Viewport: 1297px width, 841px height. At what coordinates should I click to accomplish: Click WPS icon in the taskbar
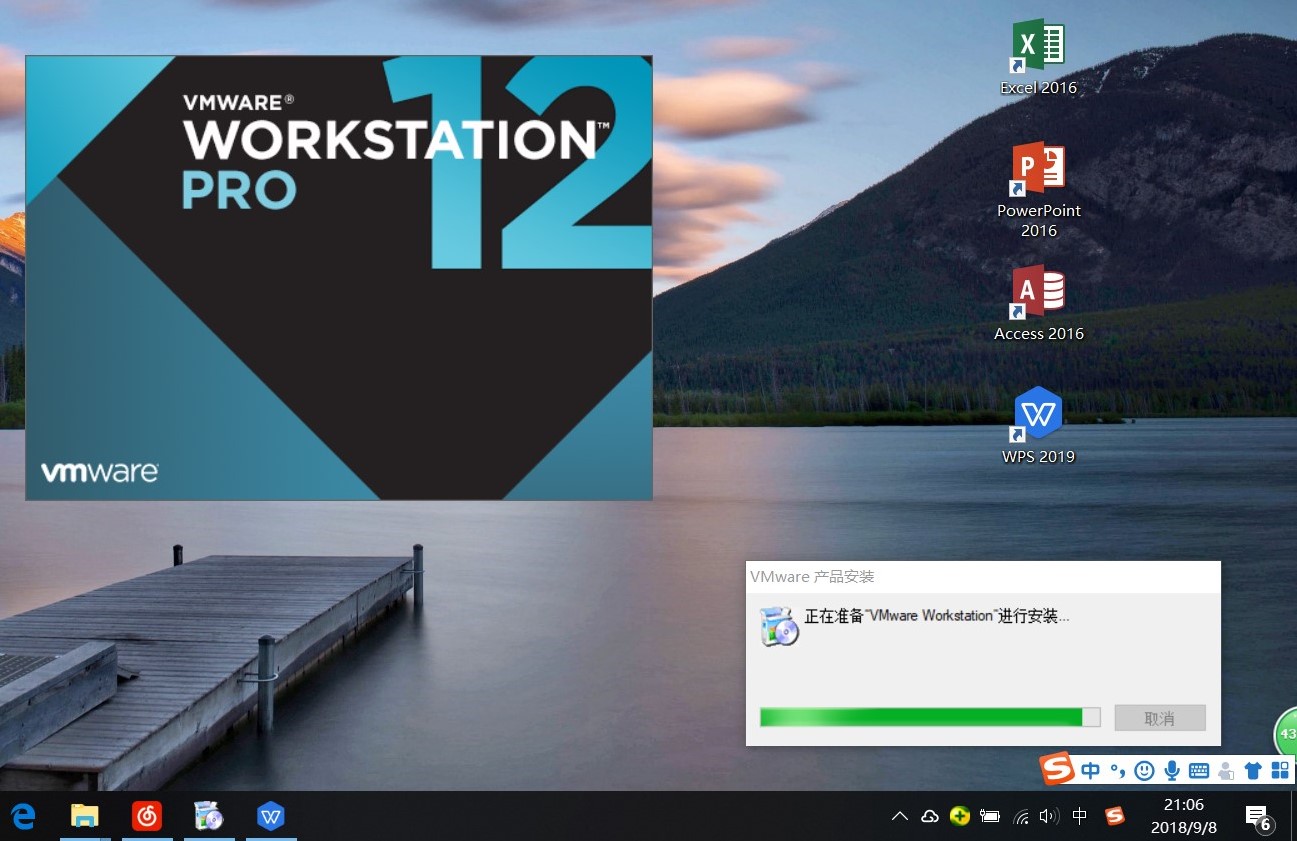[271, 816]
